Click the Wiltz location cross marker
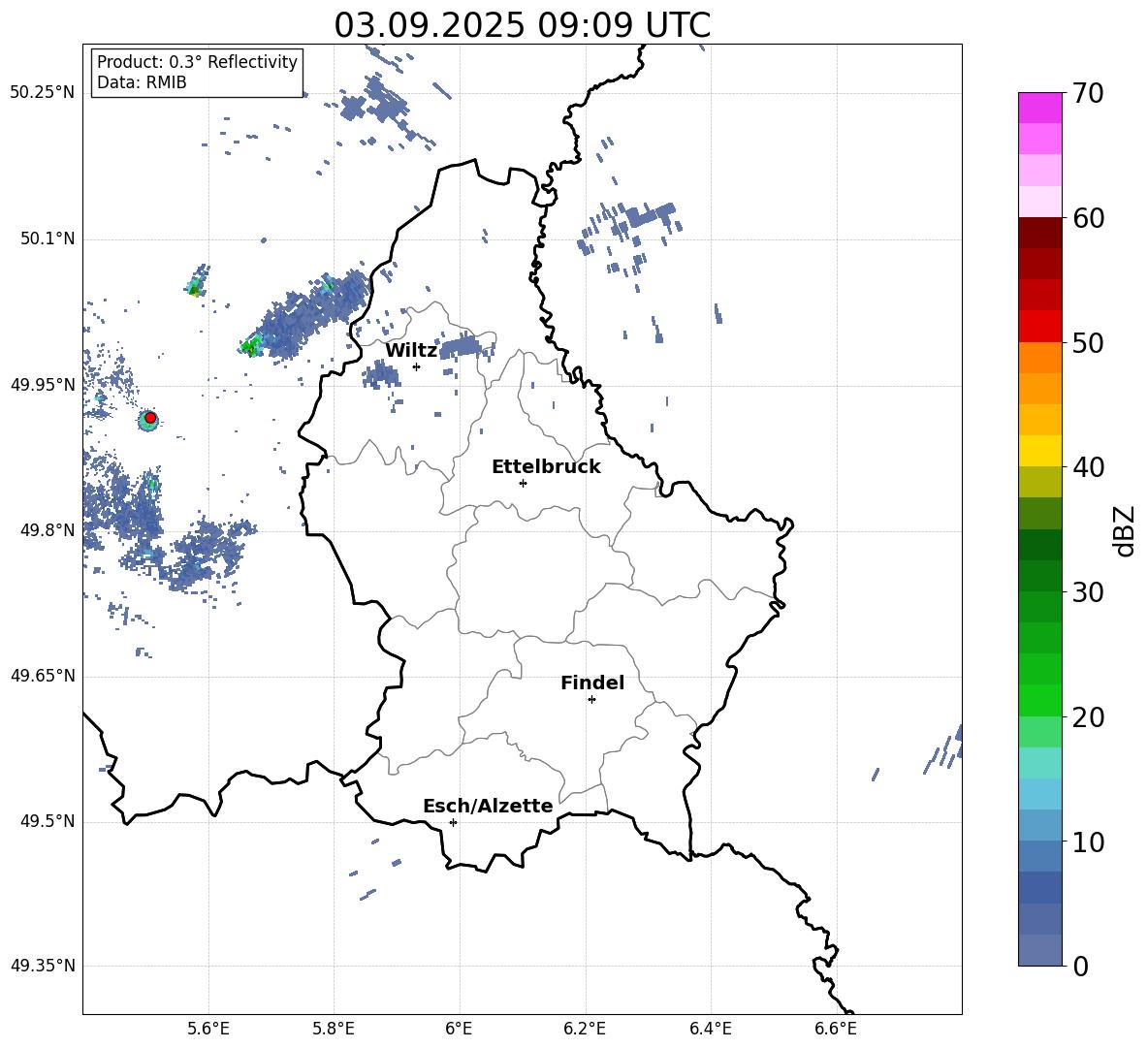 (x=417, y=366)
